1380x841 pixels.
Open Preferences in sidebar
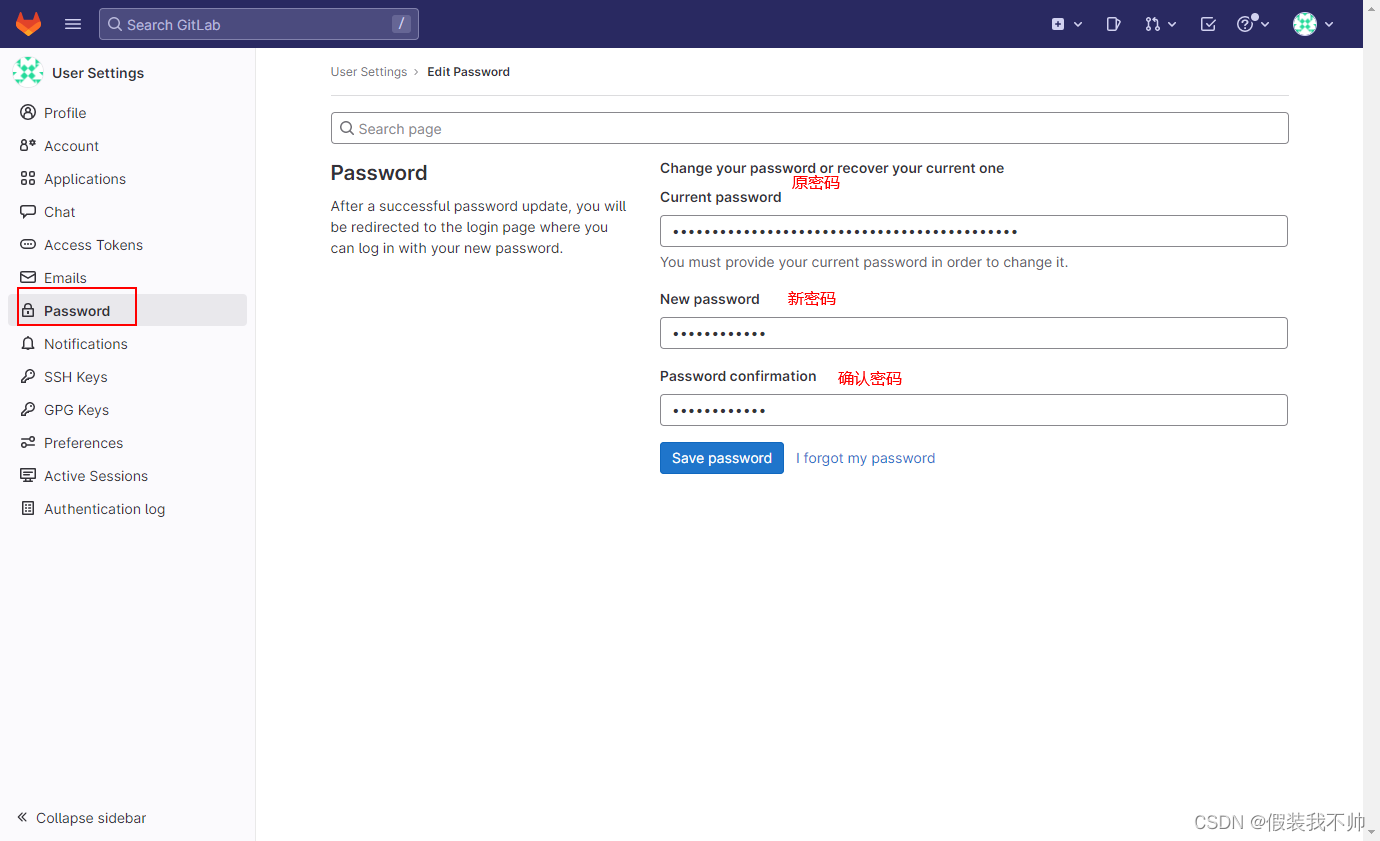(x=127, y=442)
